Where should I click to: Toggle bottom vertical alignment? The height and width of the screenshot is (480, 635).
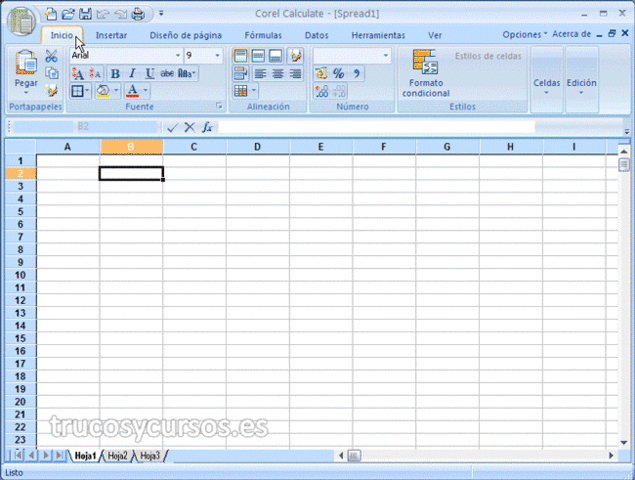tap(275, 56)
